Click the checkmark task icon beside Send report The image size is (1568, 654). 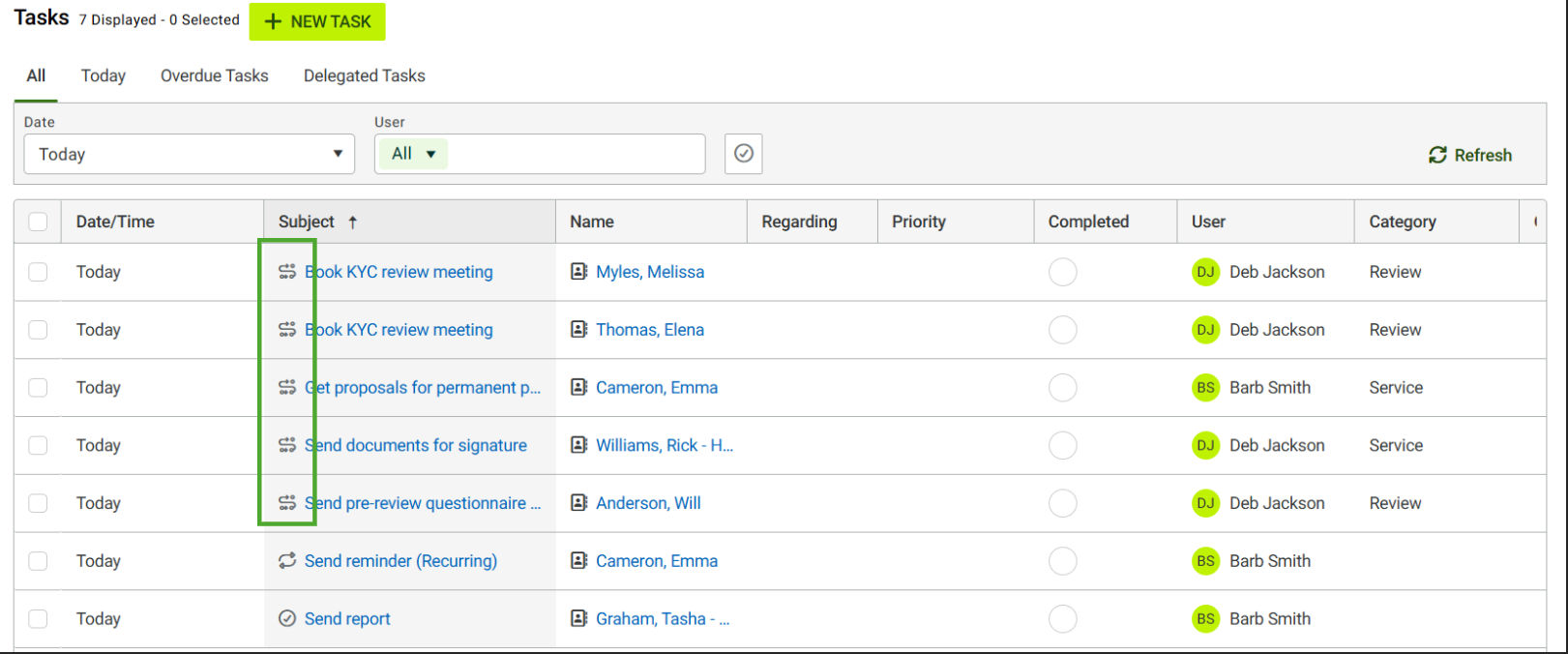(287, 618)
